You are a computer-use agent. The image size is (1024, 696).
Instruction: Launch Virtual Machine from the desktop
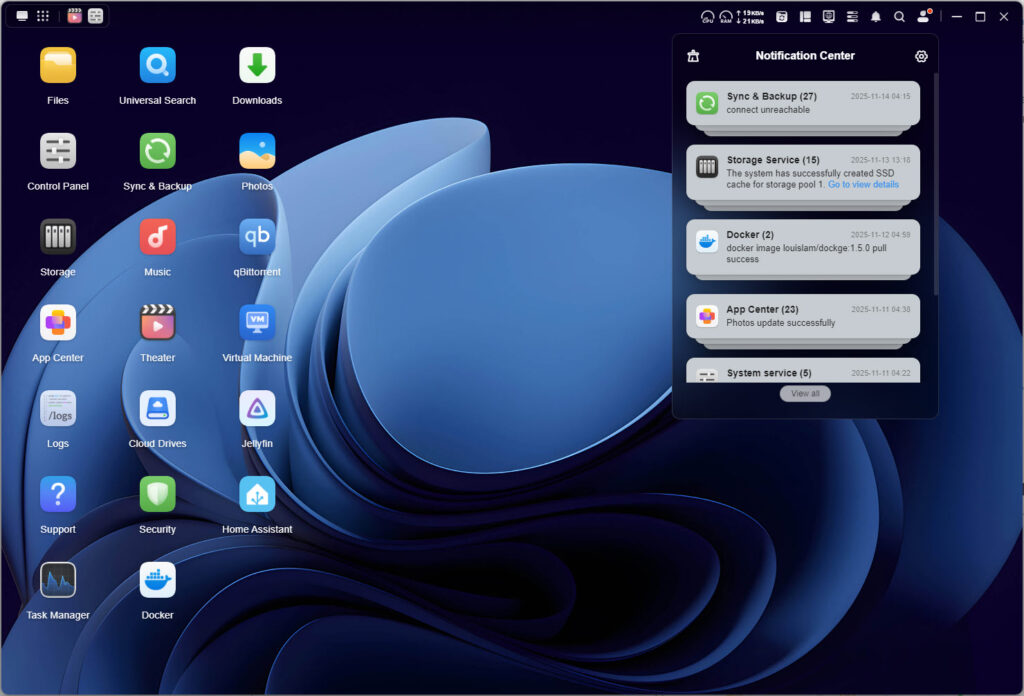[257, 323]
